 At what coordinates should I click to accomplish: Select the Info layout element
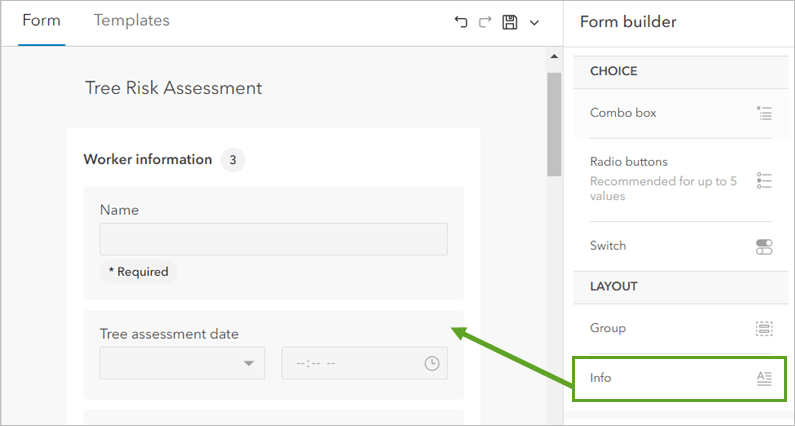pos(679,378)
